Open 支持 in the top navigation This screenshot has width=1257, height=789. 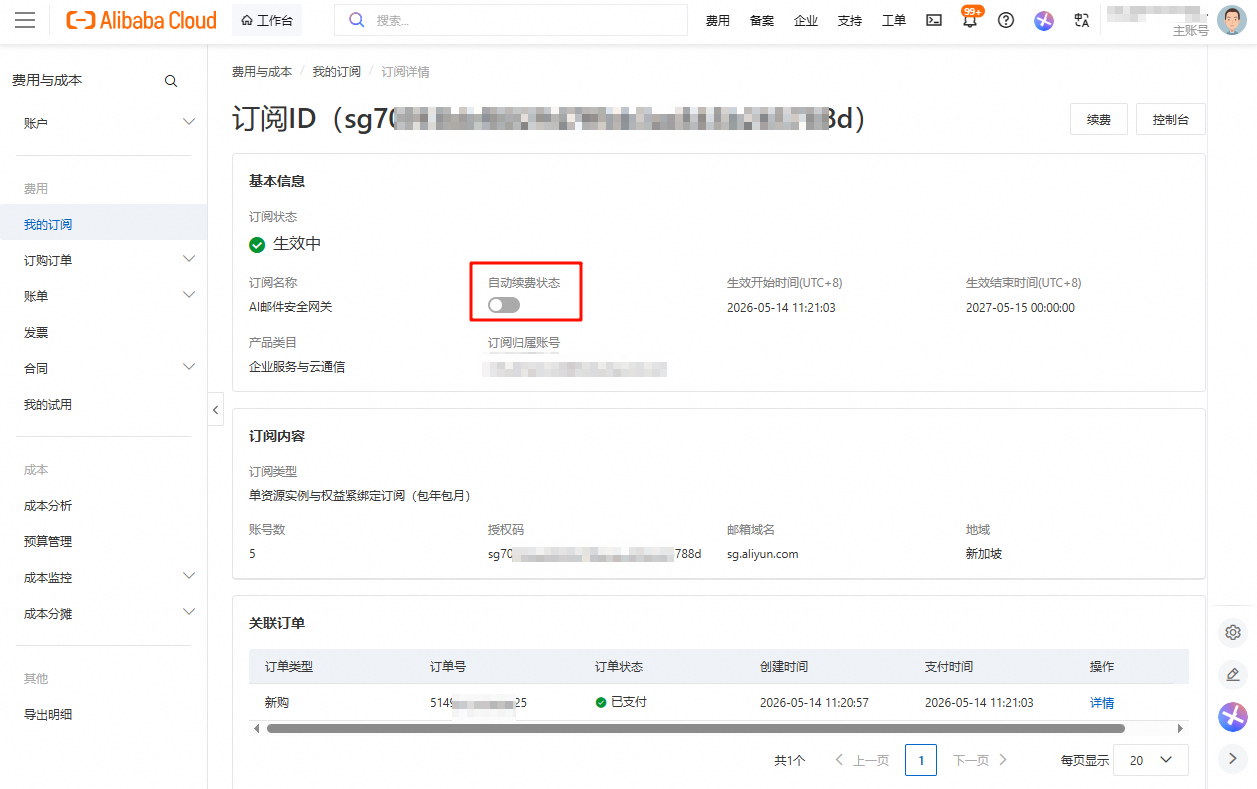tap(850, 20)
